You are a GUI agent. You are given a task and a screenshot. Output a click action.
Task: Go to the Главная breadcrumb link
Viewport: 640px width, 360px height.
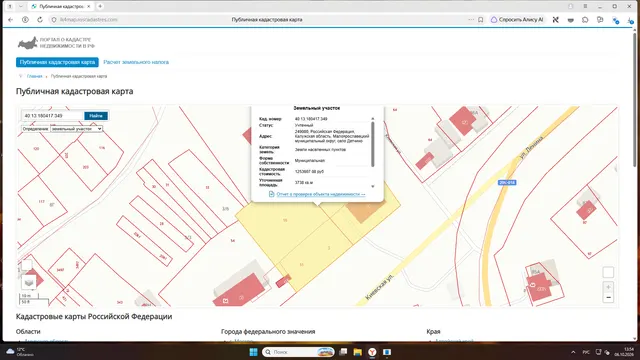[x=34, y=76]
